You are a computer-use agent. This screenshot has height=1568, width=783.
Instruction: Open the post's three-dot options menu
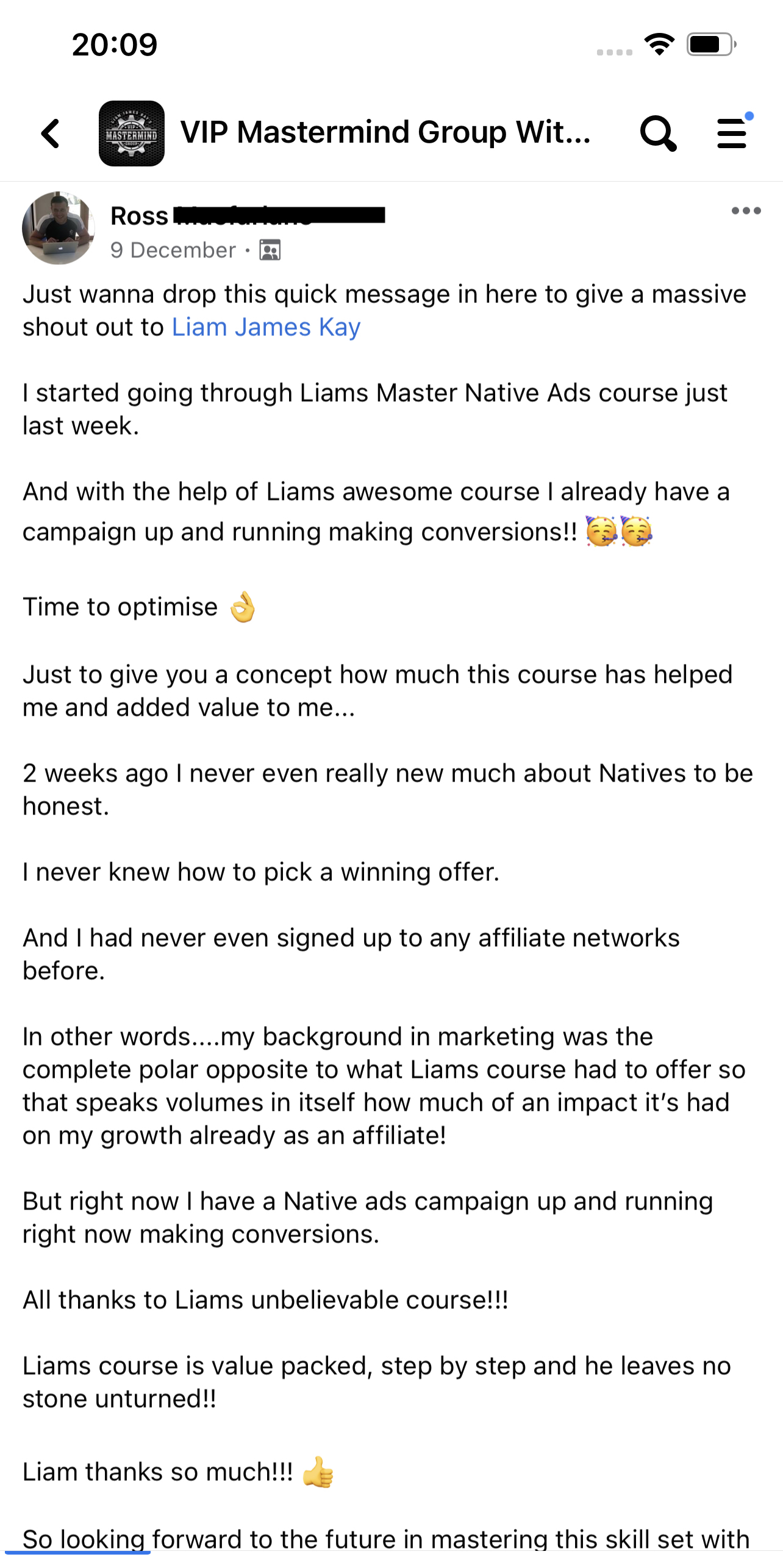[746, 211]
